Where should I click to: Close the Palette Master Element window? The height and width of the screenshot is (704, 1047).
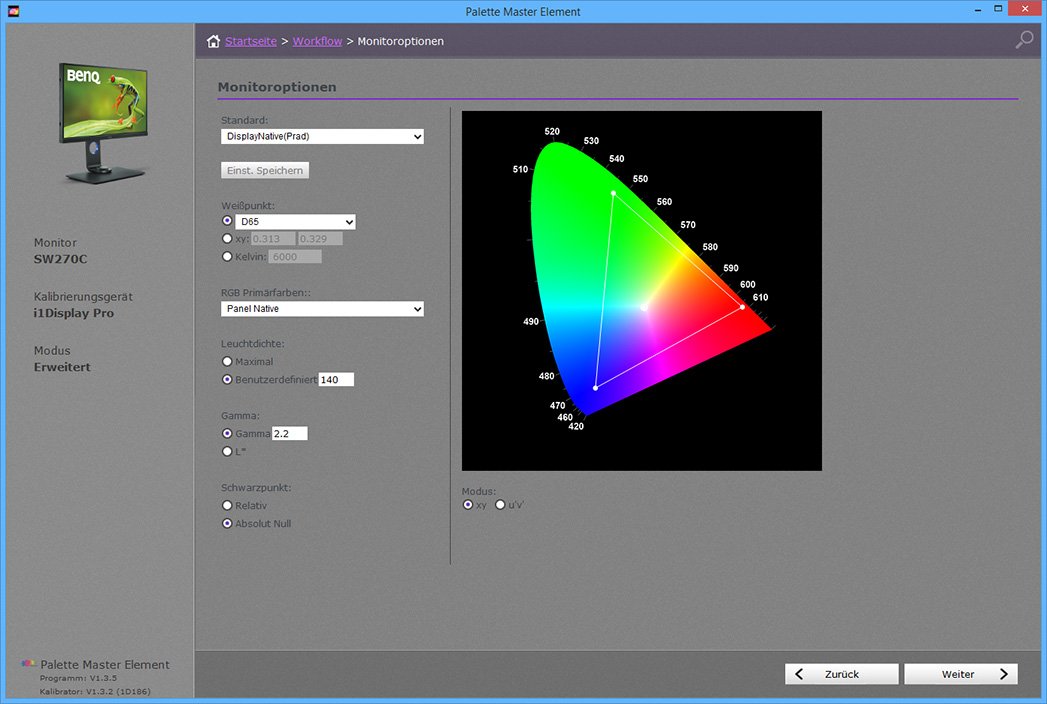tap(1025, 9)
